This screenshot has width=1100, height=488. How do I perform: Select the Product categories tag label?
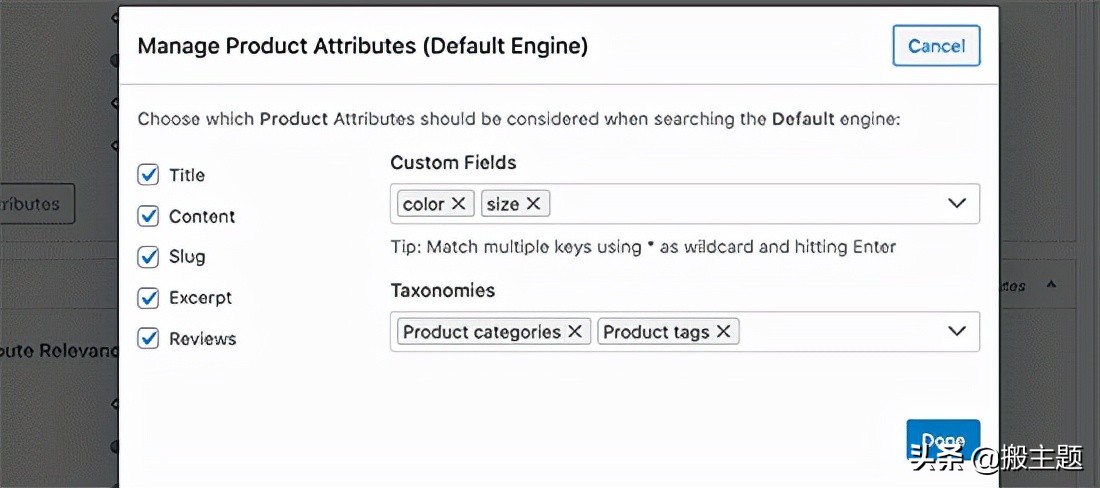click(x=482, y=332)
